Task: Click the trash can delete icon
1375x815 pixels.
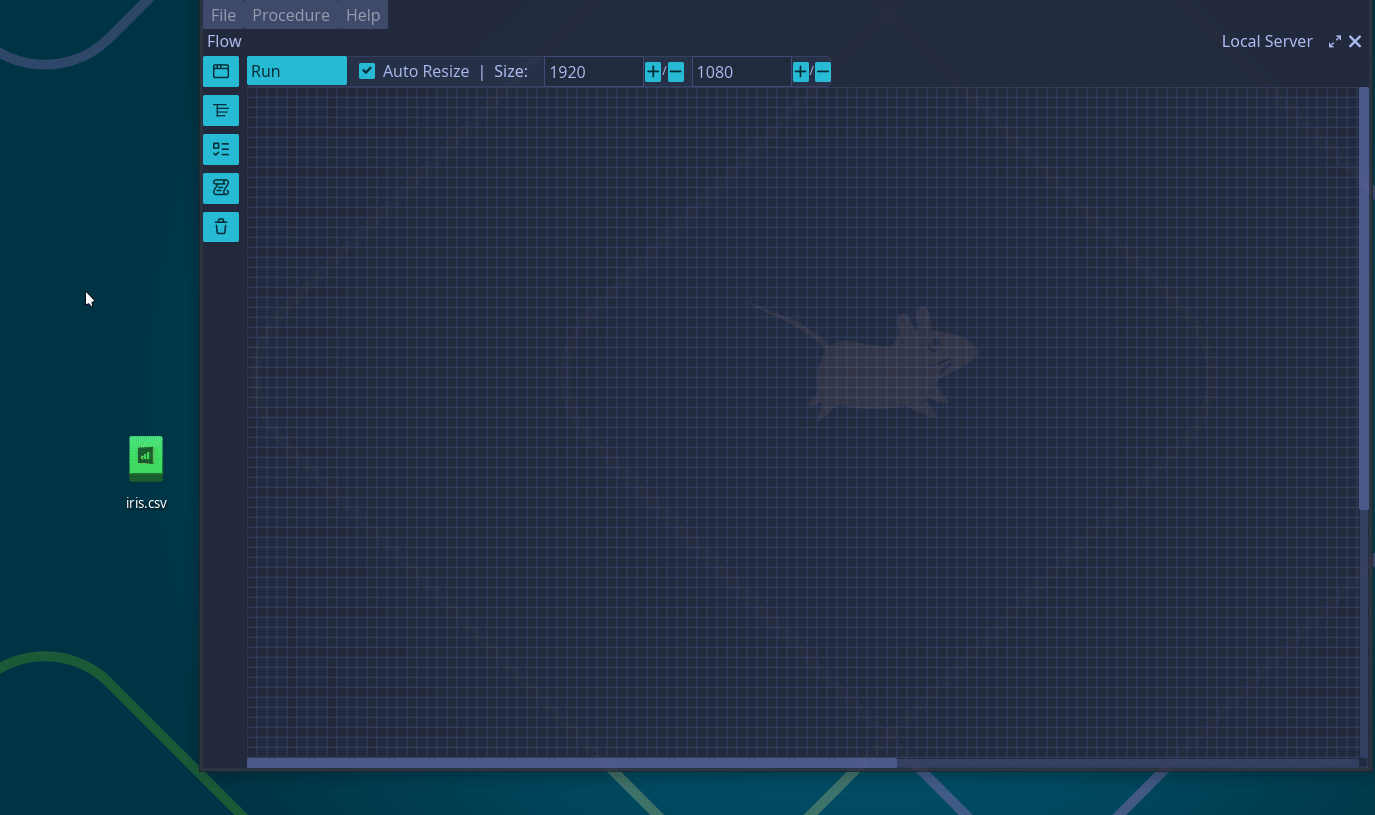Action: pyautogui.click(x=221, y=227)
